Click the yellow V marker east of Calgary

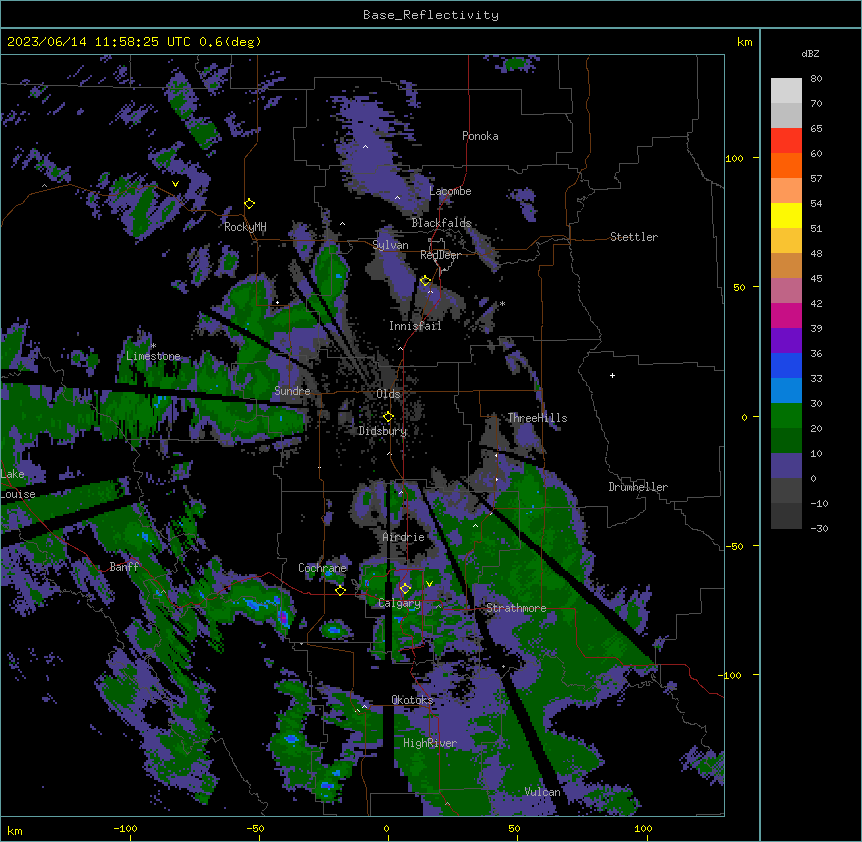[429, 584]
